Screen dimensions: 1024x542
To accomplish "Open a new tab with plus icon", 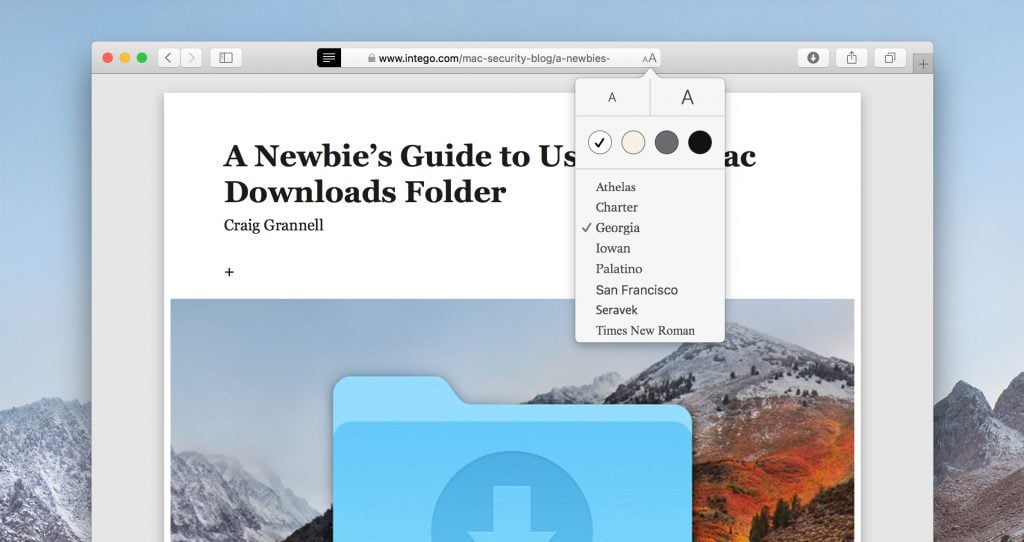I will tap(923, 64).
